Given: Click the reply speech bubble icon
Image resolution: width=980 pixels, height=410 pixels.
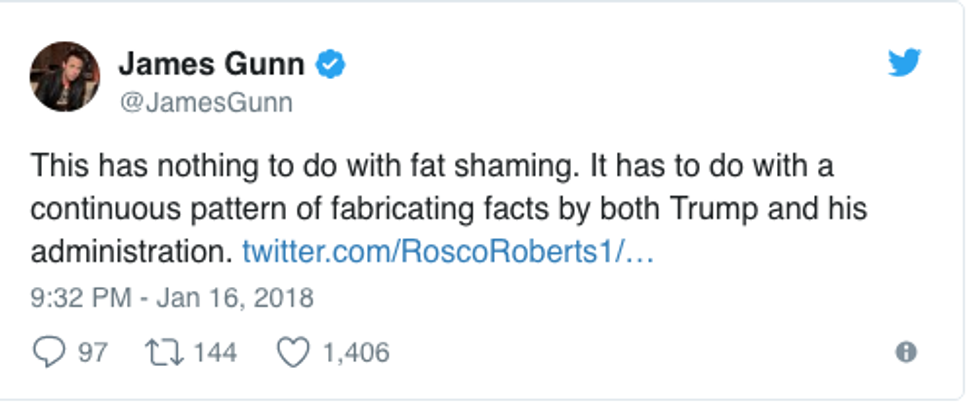Looking at the screenshot, I should click(47, 352).
